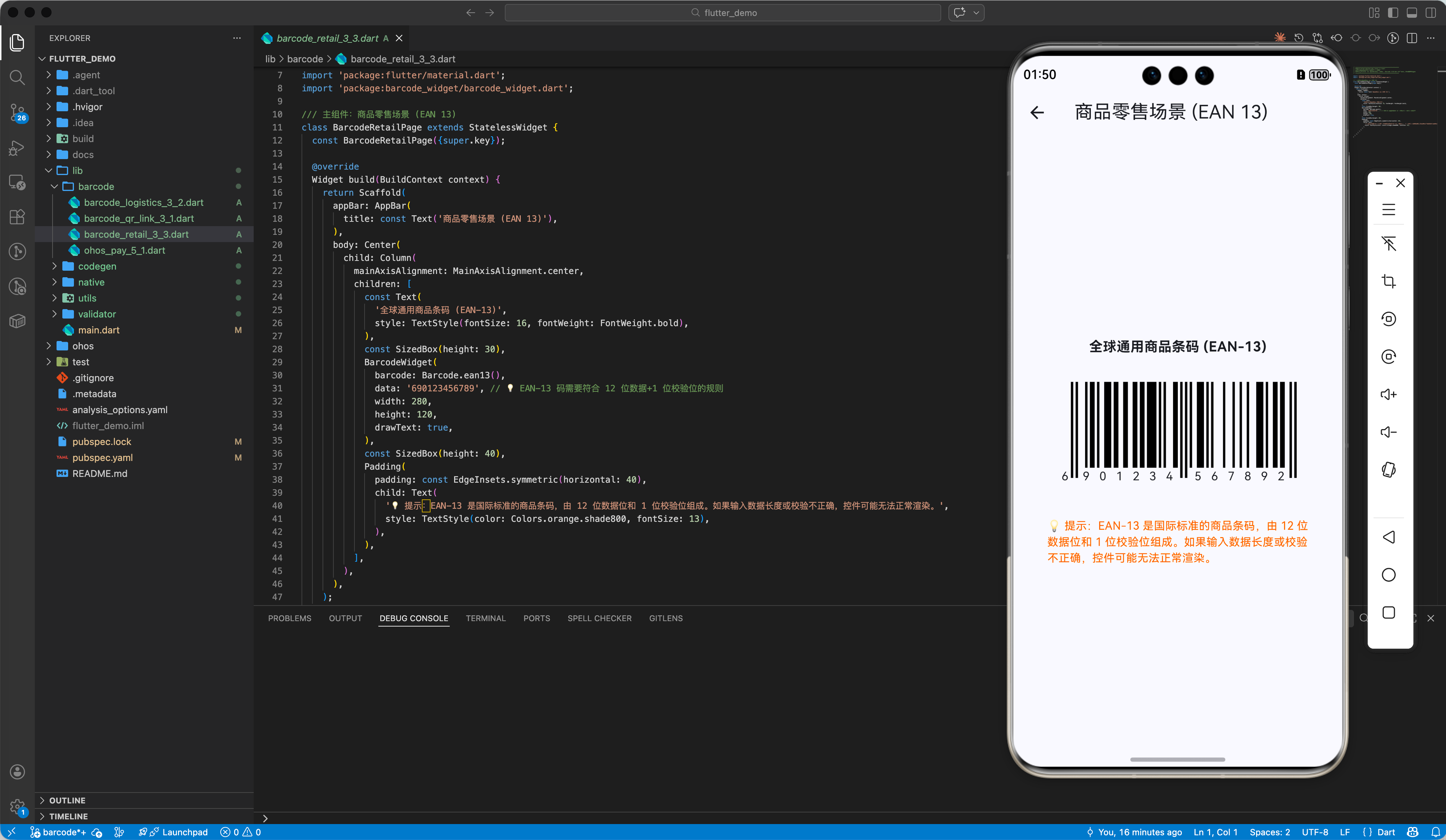Screen dimensions: 1446x840
Task: Open the Run and Debug view
Action: pyautogui.click(x=17, y=148)
